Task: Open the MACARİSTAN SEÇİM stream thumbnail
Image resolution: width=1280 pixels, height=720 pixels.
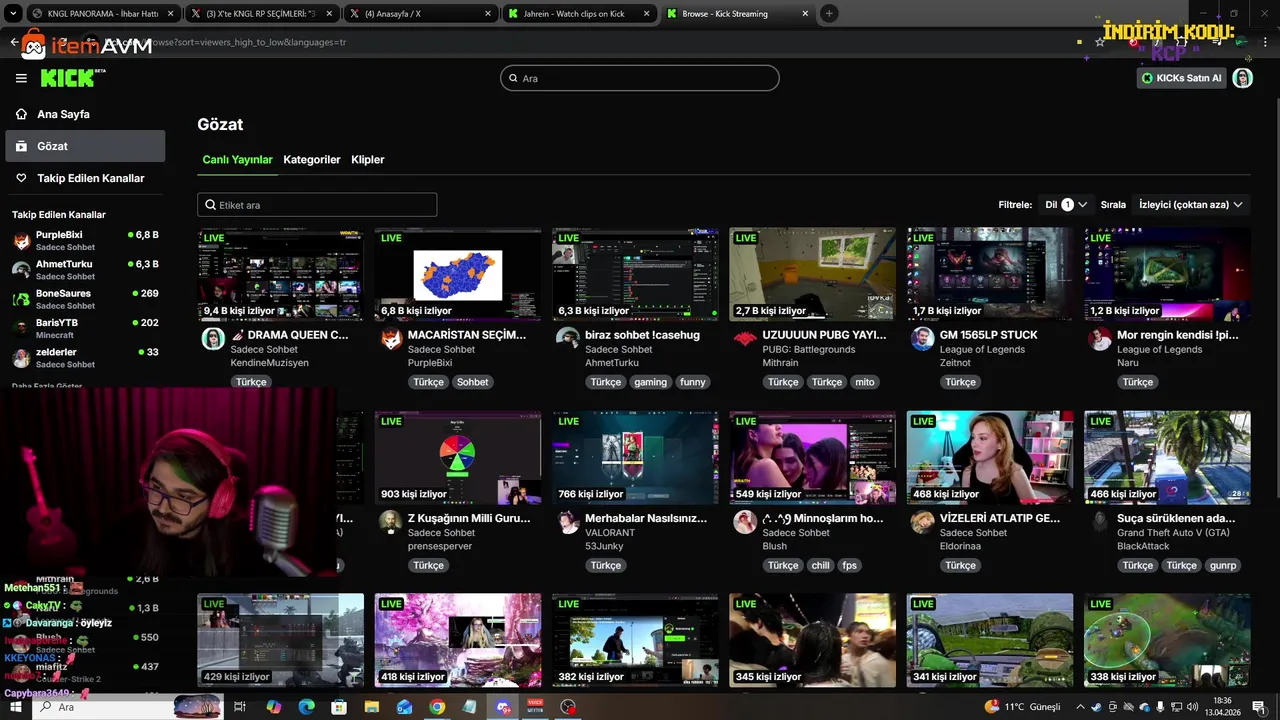Action: (458, 274)
